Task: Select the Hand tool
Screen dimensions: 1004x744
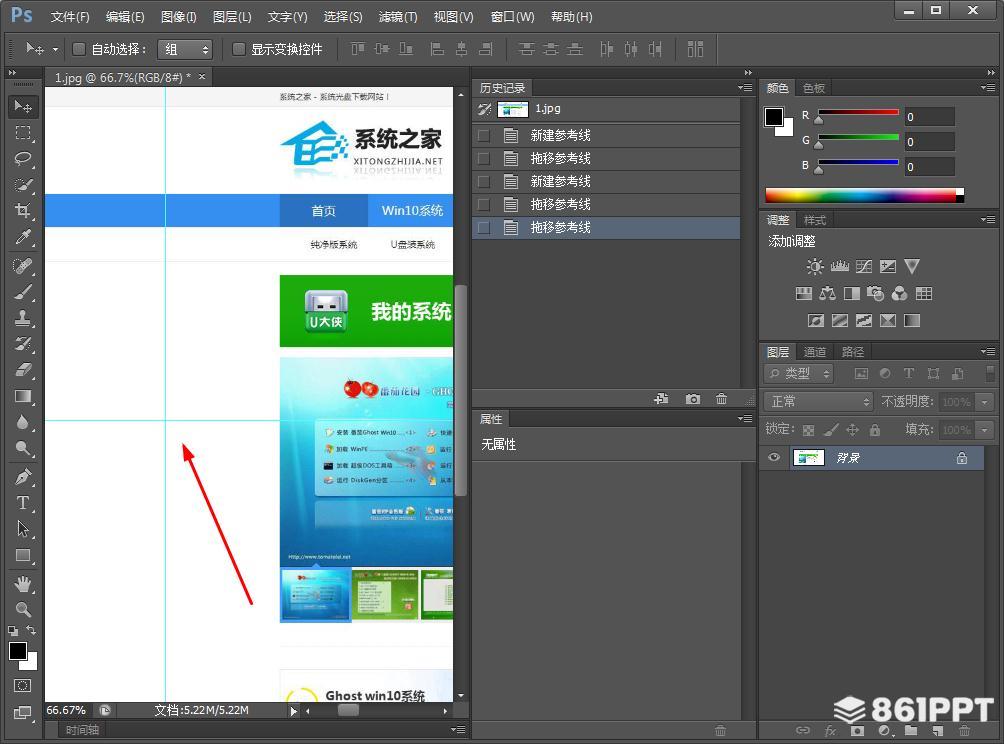Action: (23, 584)
